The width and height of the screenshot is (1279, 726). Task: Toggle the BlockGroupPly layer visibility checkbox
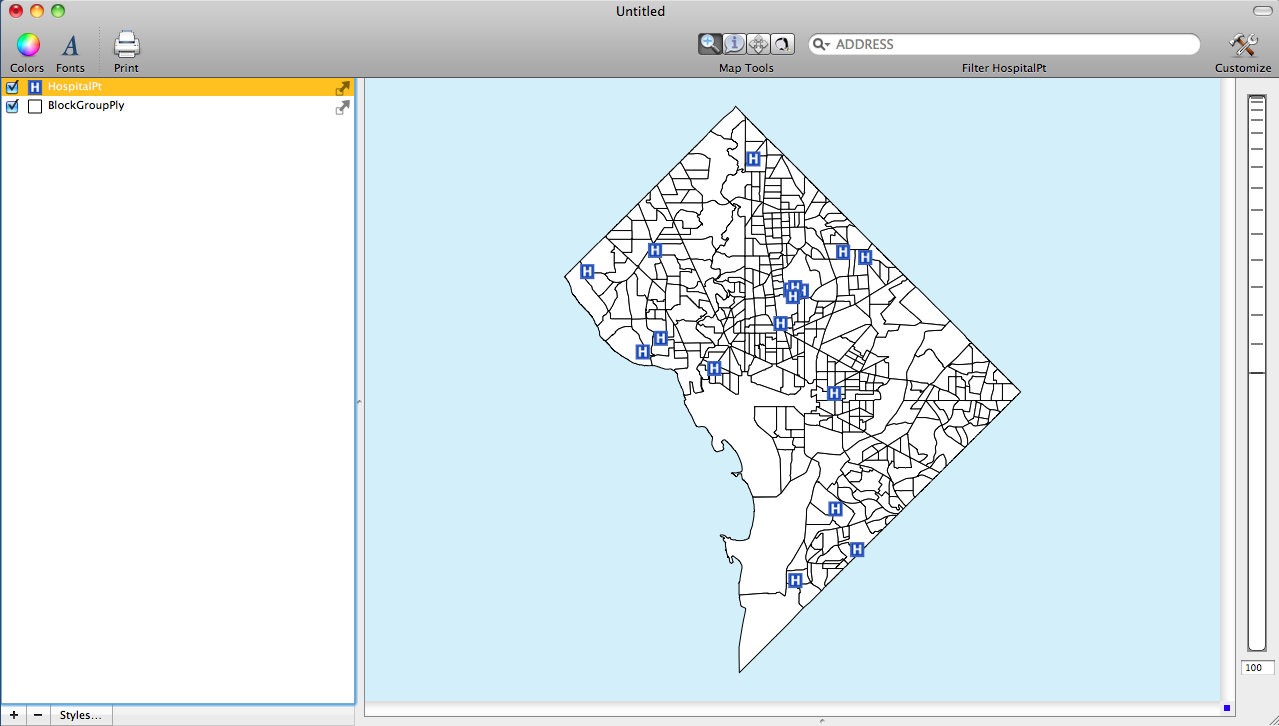13,106
